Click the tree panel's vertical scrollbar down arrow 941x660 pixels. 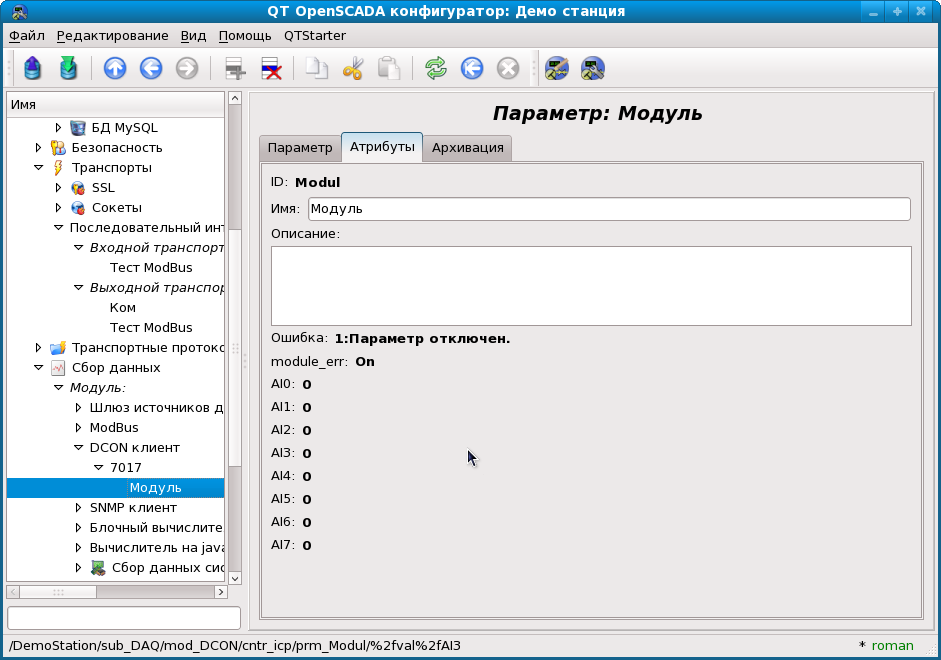click(x=235, y=578)
